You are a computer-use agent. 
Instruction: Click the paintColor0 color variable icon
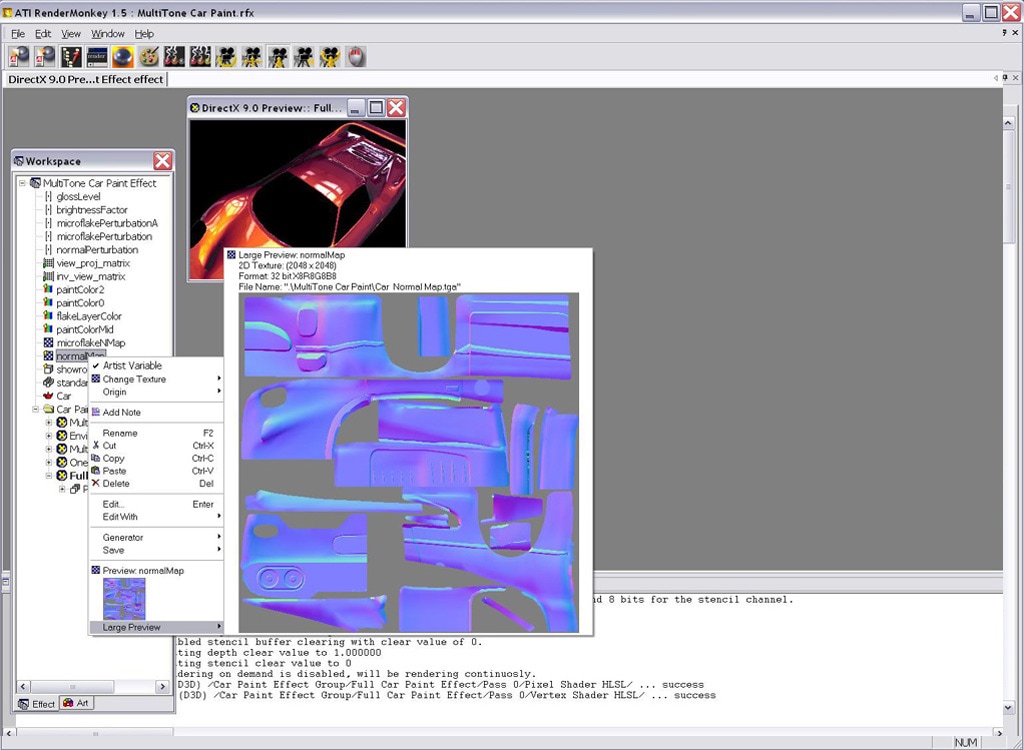coord(48,303)
